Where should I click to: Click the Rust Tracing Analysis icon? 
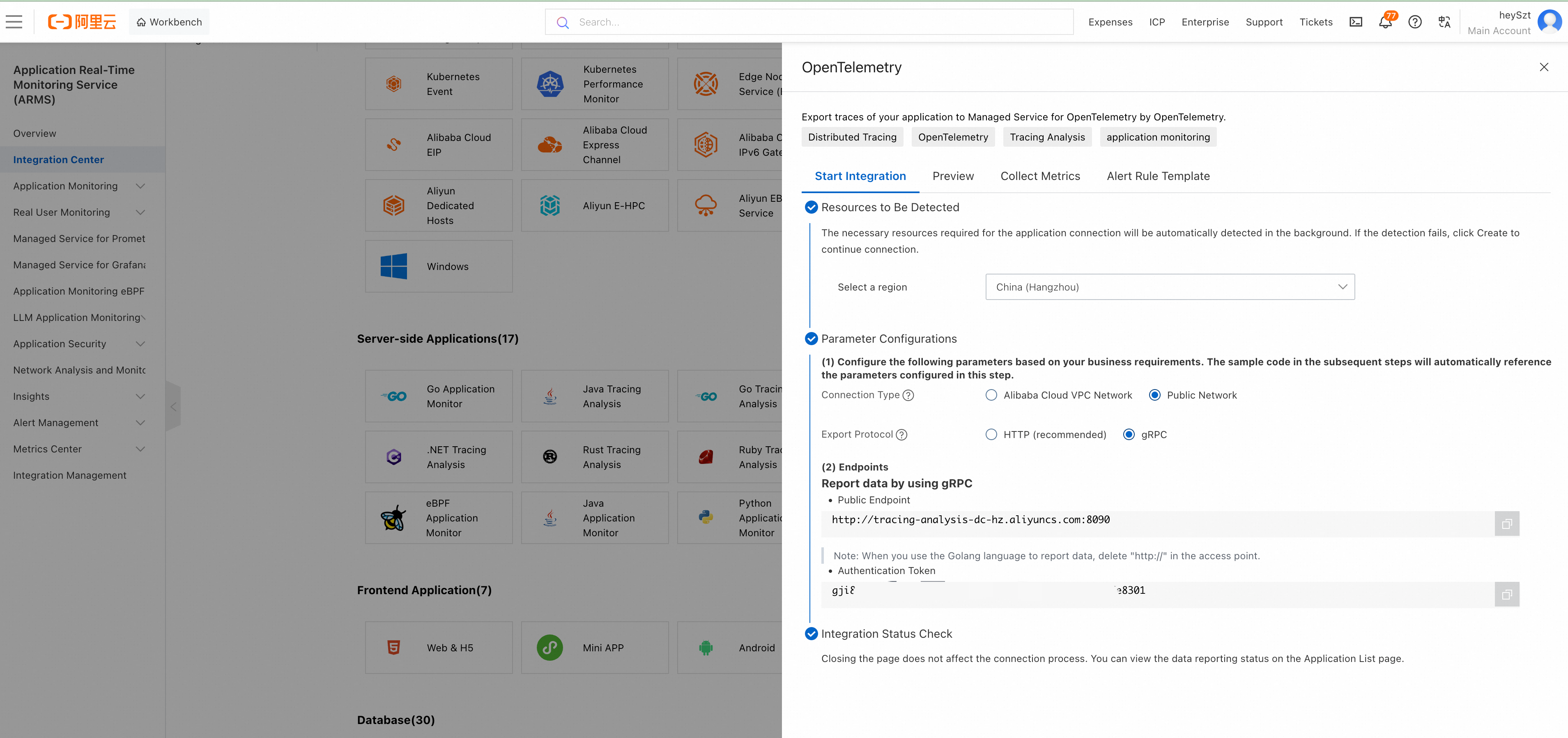pyautogui.click(x=549, y=457)
